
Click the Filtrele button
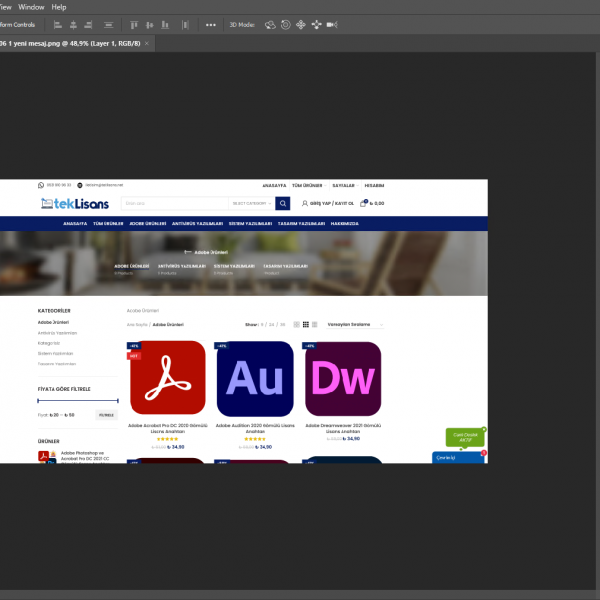click(x=106, y=415)
